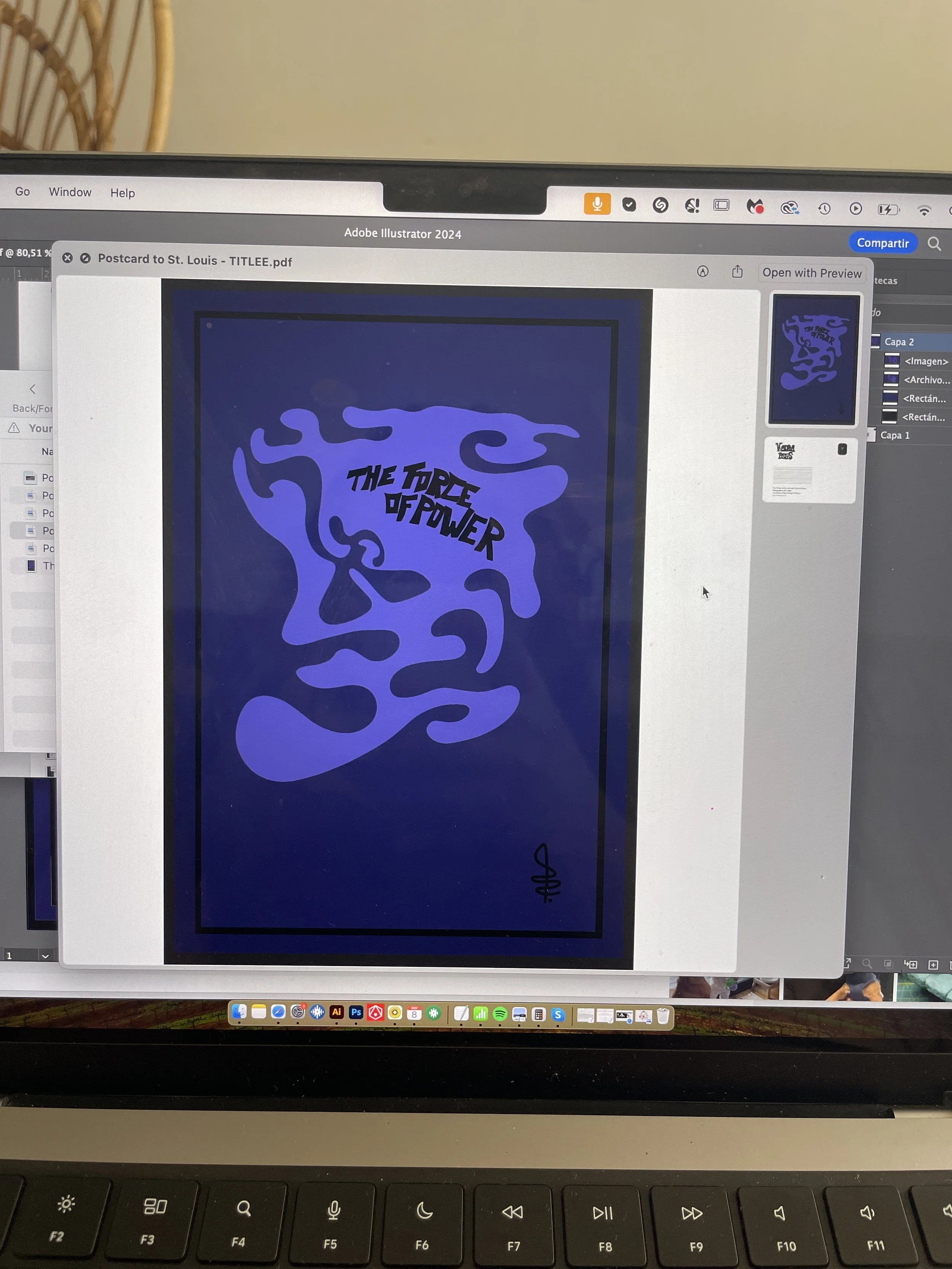The height and width of the screenshot is (1269, 952).
Task: Click the Time Machine menu bar icon
Action: point(824,208)
